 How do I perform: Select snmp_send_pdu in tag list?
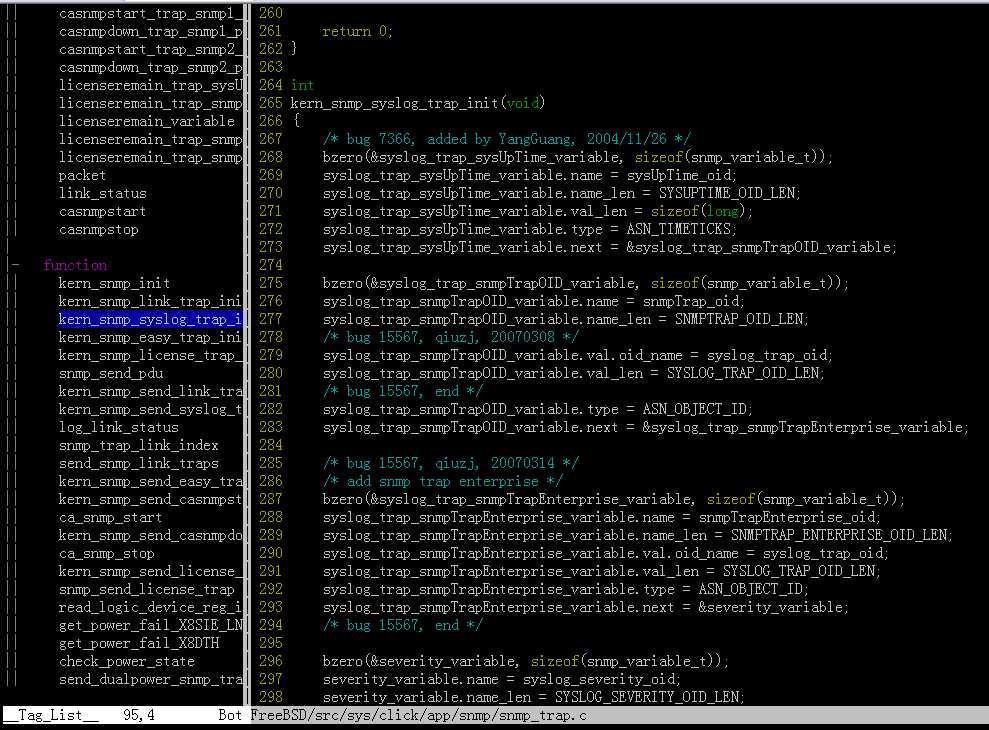111,374
